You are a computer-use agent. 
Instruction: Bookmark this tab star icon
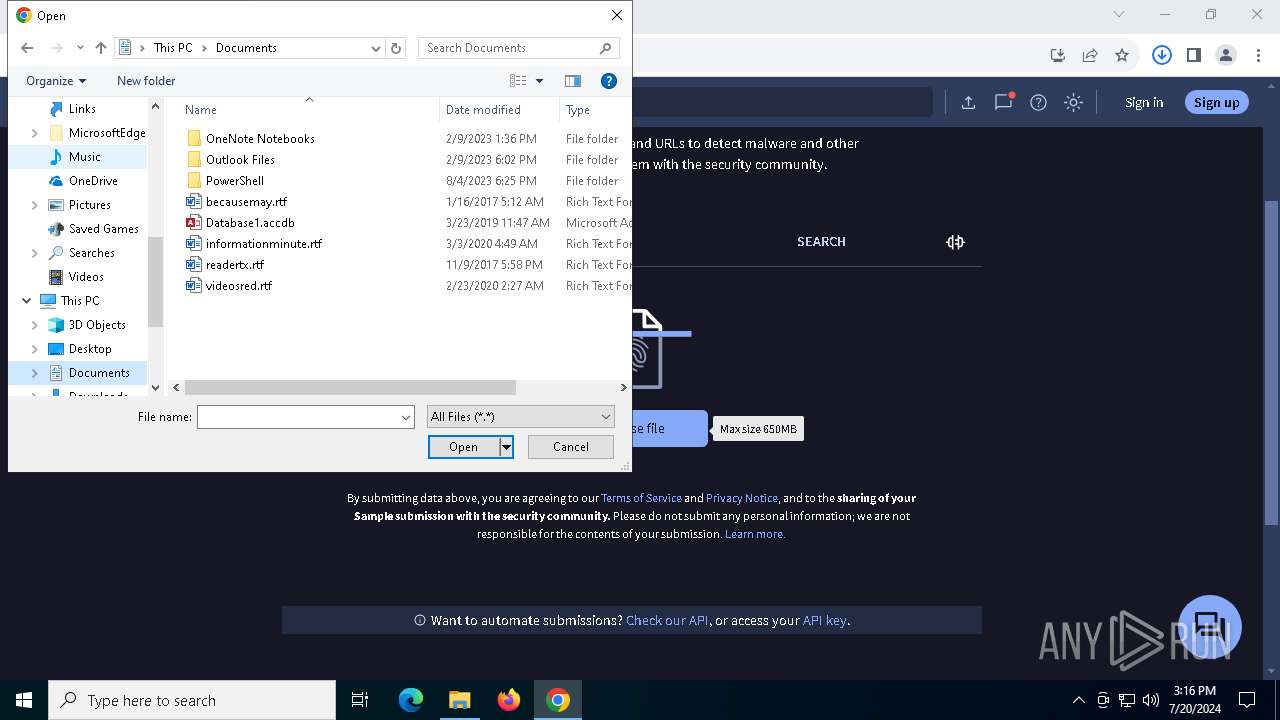point(1122,56)
